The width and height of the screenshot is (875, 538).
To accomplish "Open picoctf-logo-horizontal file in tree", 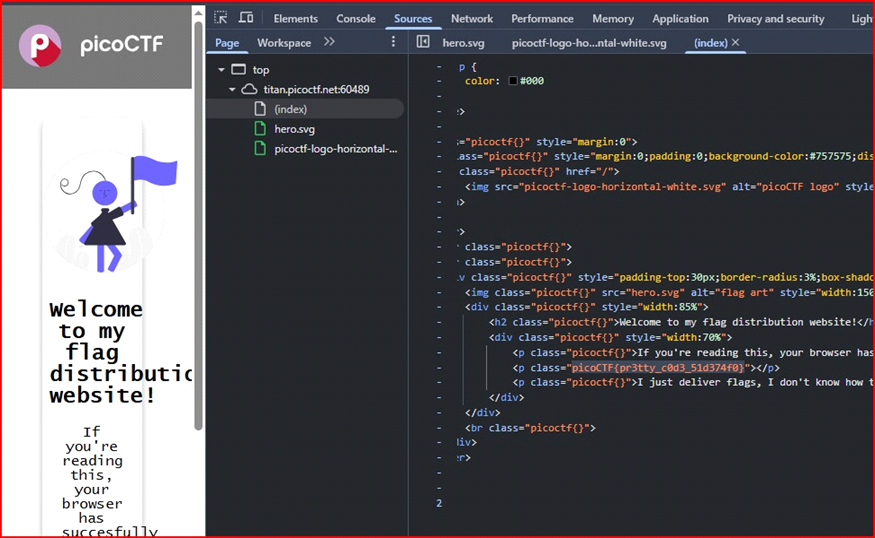I will coord(335,149).
